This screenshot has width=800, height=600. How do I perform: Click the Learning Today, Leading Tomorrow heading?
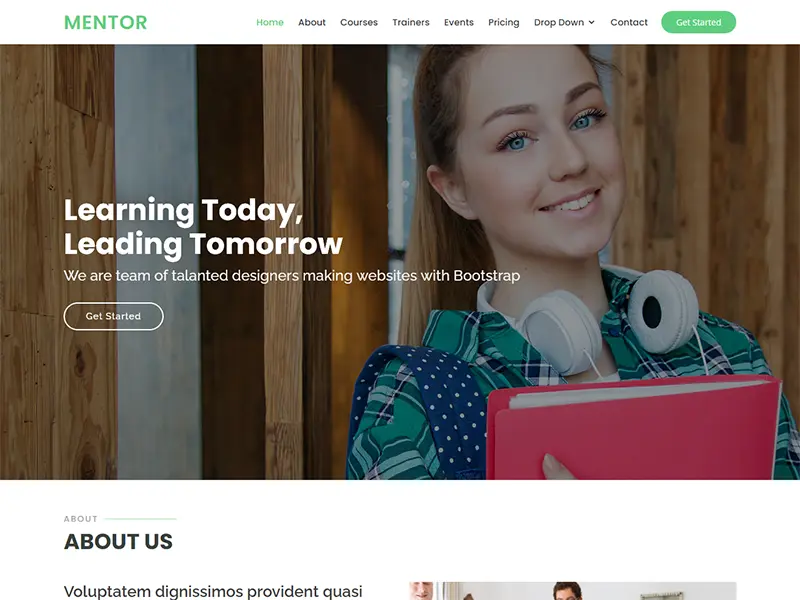(x=203, y=227)
